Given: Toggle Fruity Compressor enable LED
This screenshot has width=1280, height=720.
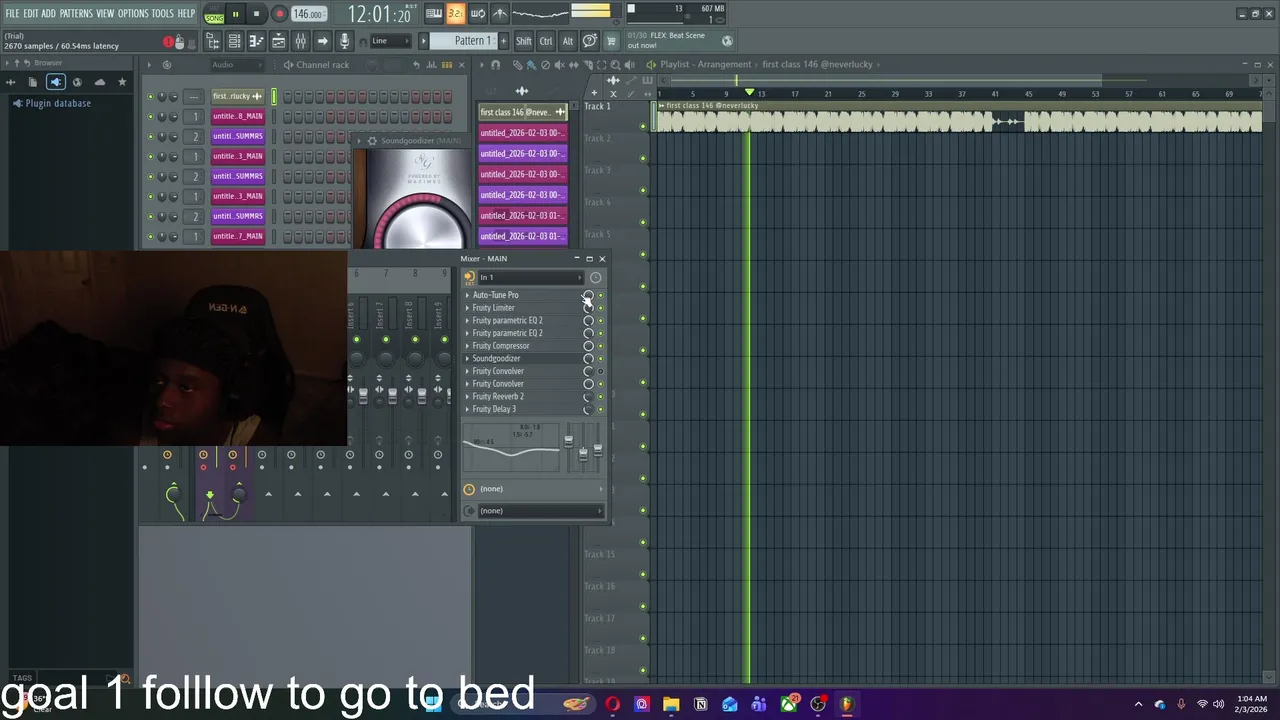Looking at the screenshot, I should click(600, 346).
